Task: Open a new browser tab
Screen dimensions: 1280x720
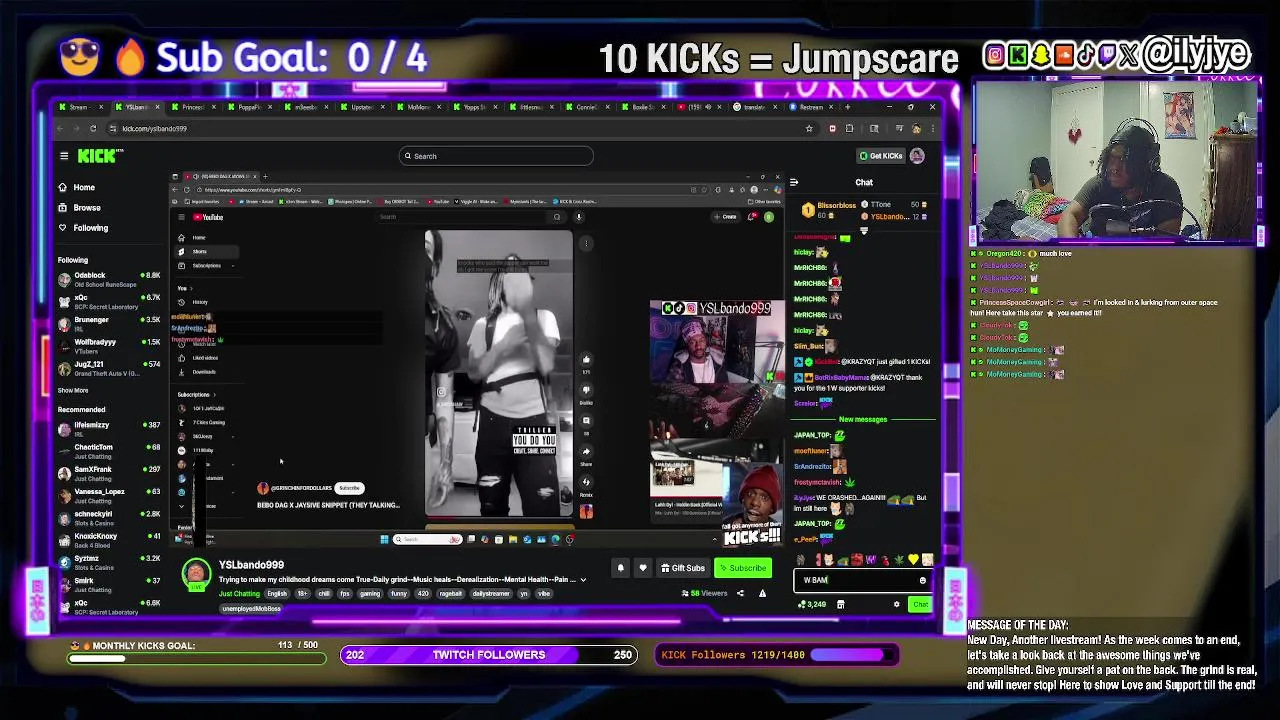Action: 849,107
